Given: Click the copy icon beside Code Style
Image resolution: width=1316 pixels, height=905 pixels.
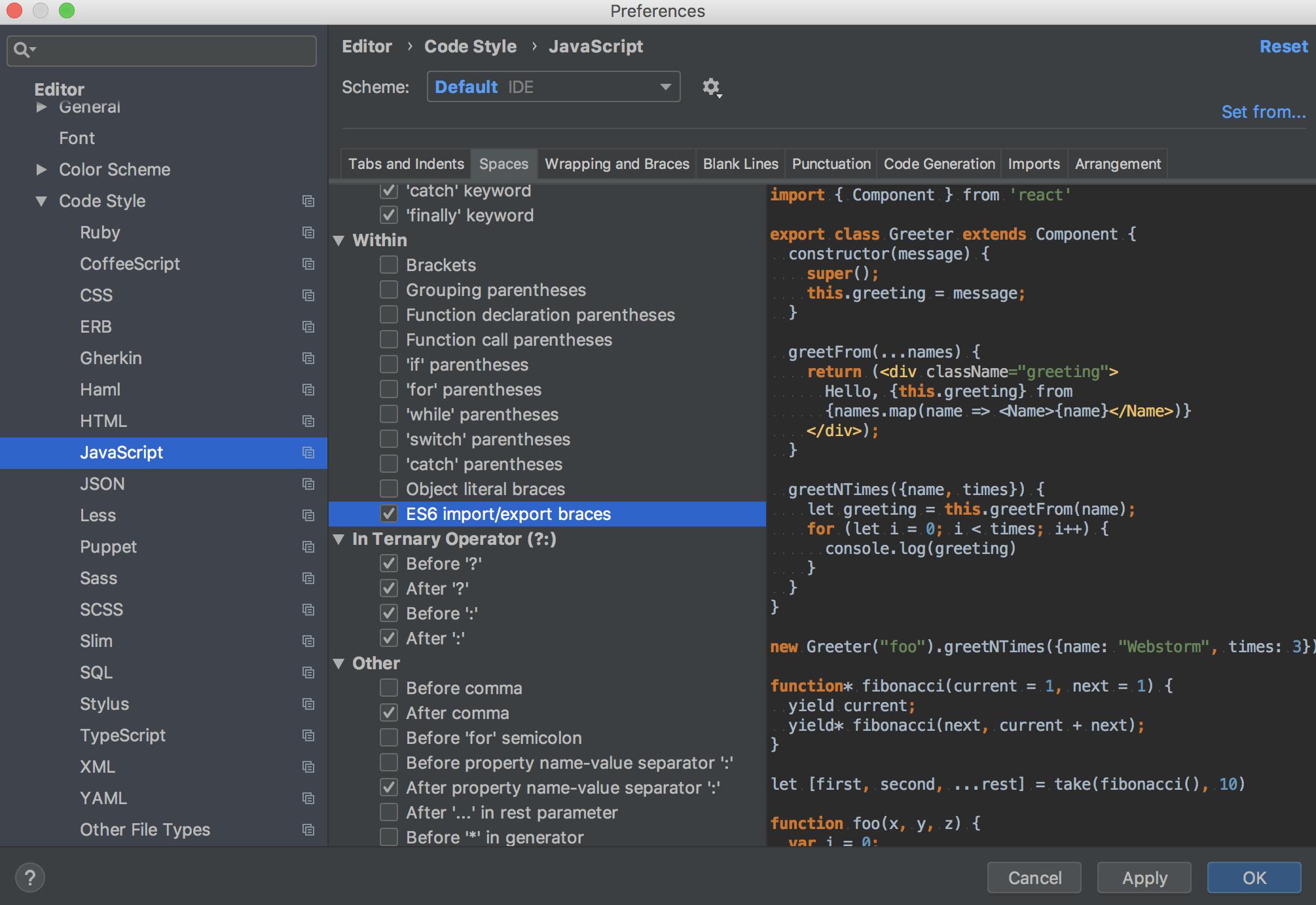Looking at the screenshot, I should tap(308, 201).
